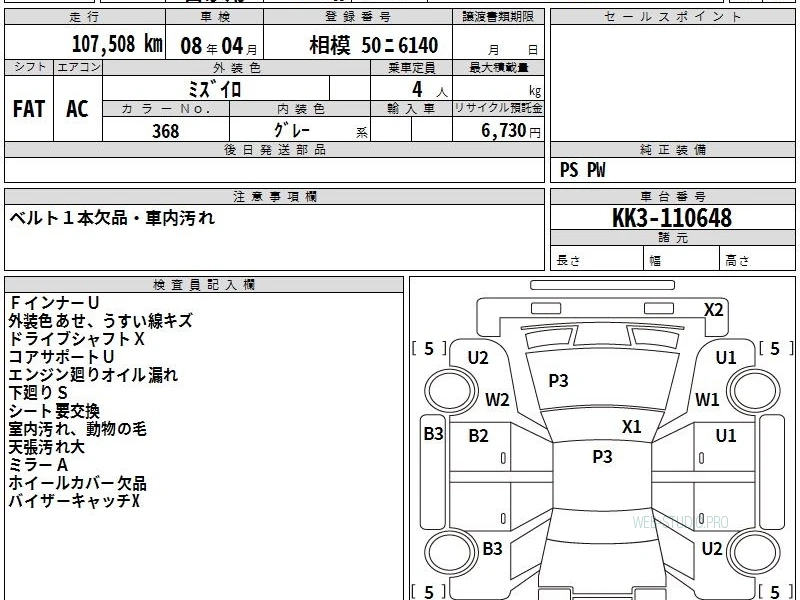This screenshot has height=600, width=800.
Task: Click the 輸入車 header
Action: (411, 109)
